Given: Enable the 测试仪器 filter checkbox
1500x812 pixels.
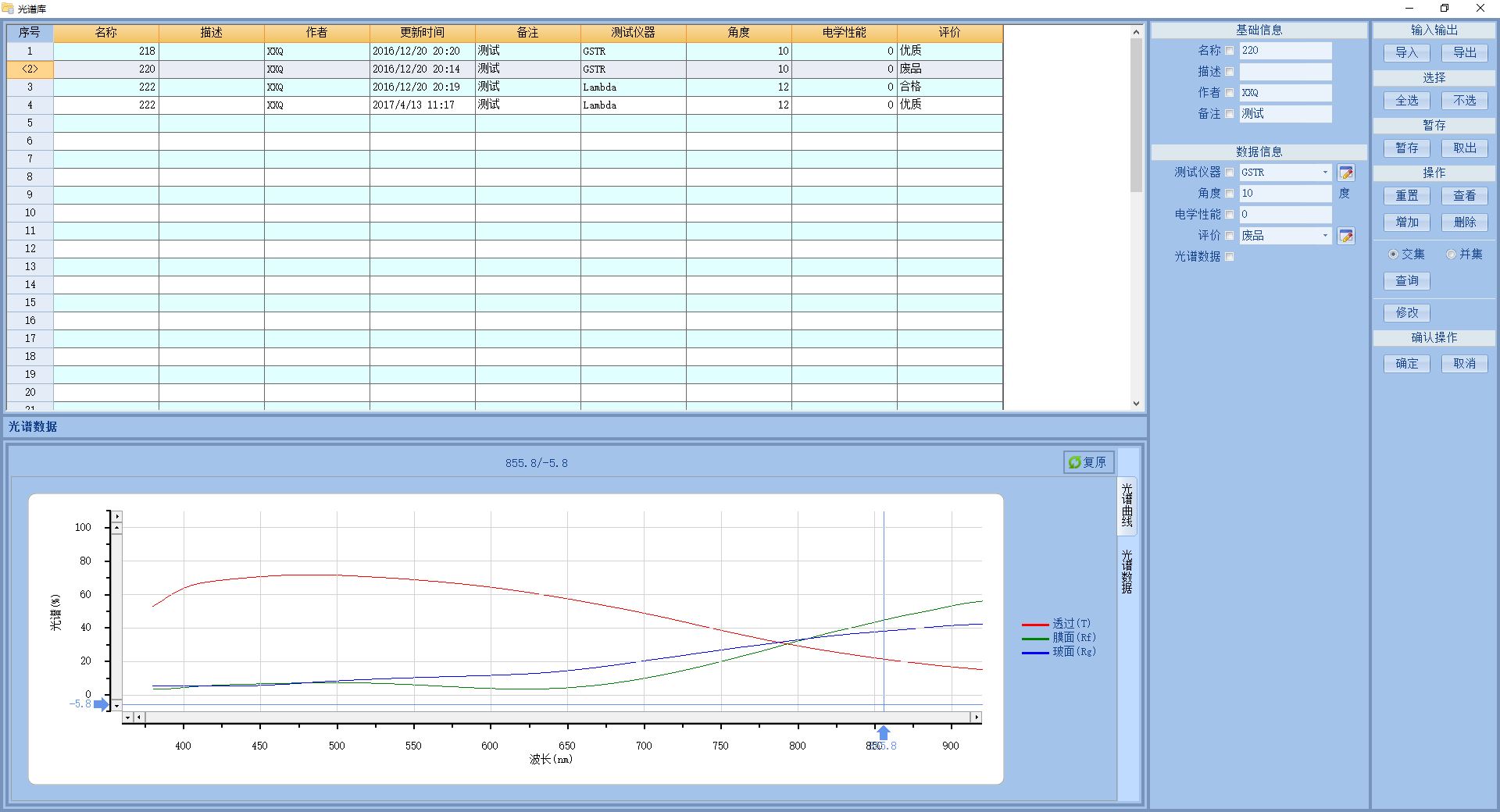Looking at the screenshot, I should pyautogui.click(x=1230, y=173).
